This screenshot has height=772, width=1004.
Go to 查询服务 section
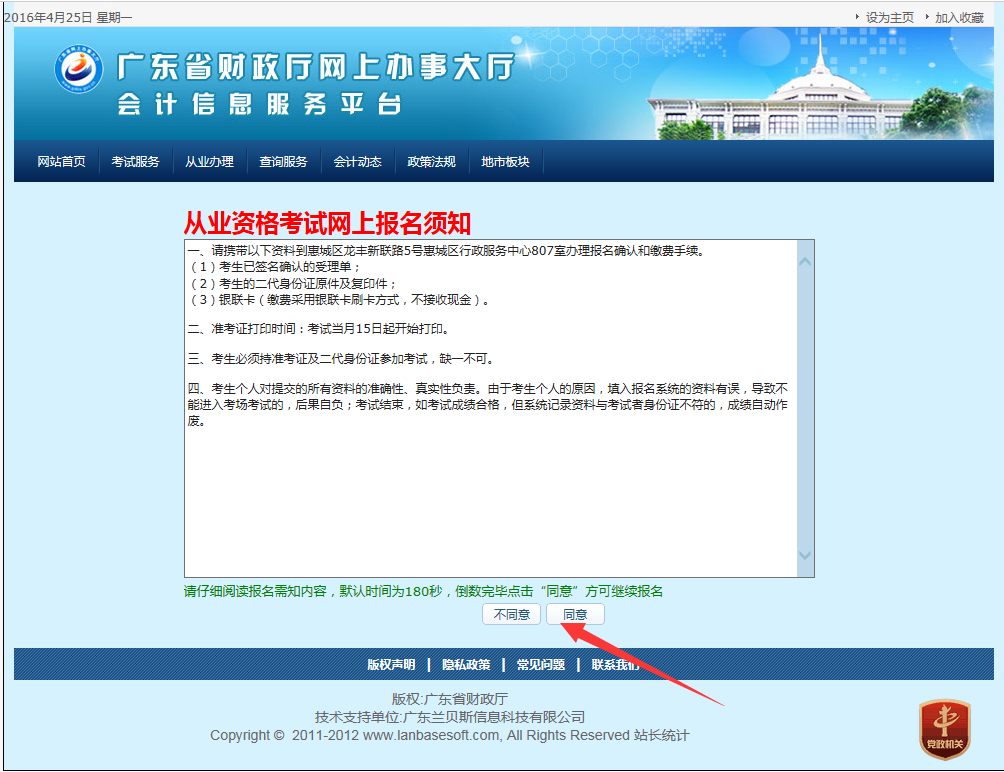283,162
